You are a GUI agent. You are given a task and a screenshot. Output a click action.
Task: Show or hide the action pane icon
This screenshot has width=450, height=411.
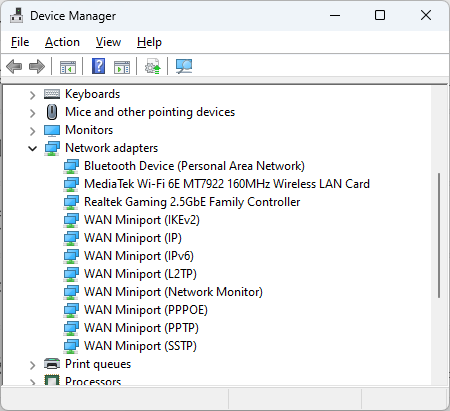tap(122, 67)
